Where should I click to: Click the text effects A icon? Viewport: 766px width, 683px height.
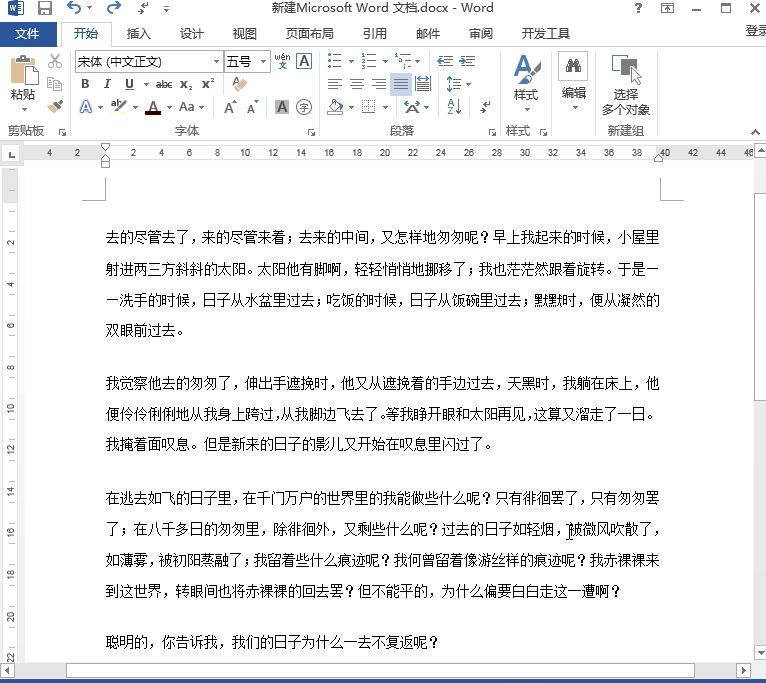[x=86, y=107]
